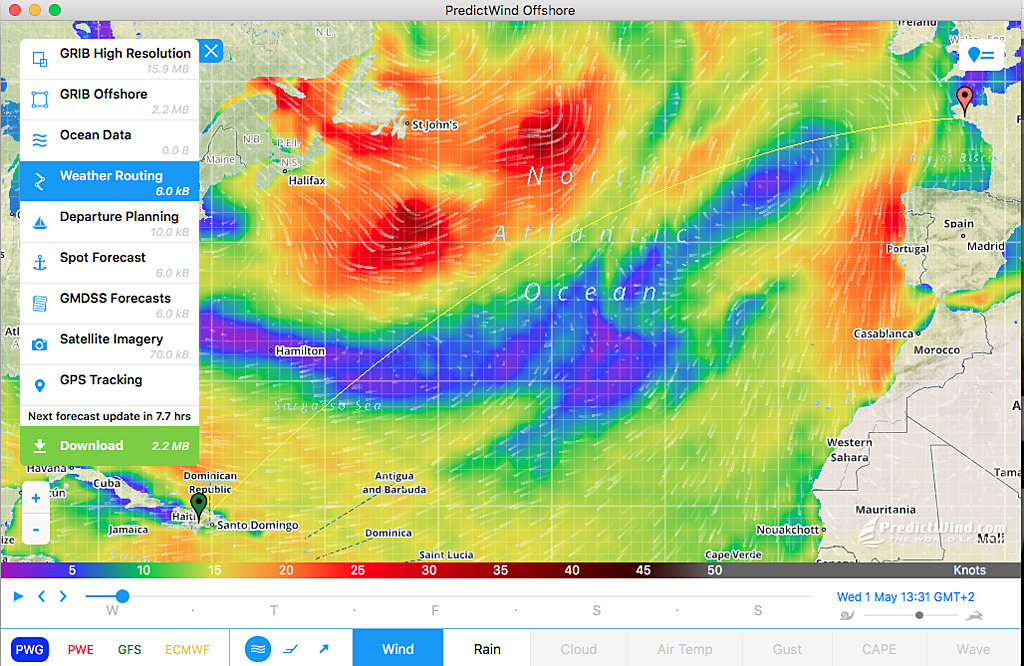Switch to the Gust tab
The image size is (1024, 666).
point(787,648)
